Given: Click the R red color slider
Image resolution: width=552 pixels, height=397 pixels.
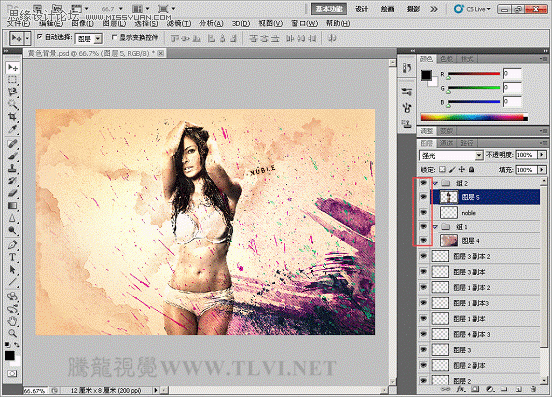Looking at the screenshot, I should coord(473,74).
